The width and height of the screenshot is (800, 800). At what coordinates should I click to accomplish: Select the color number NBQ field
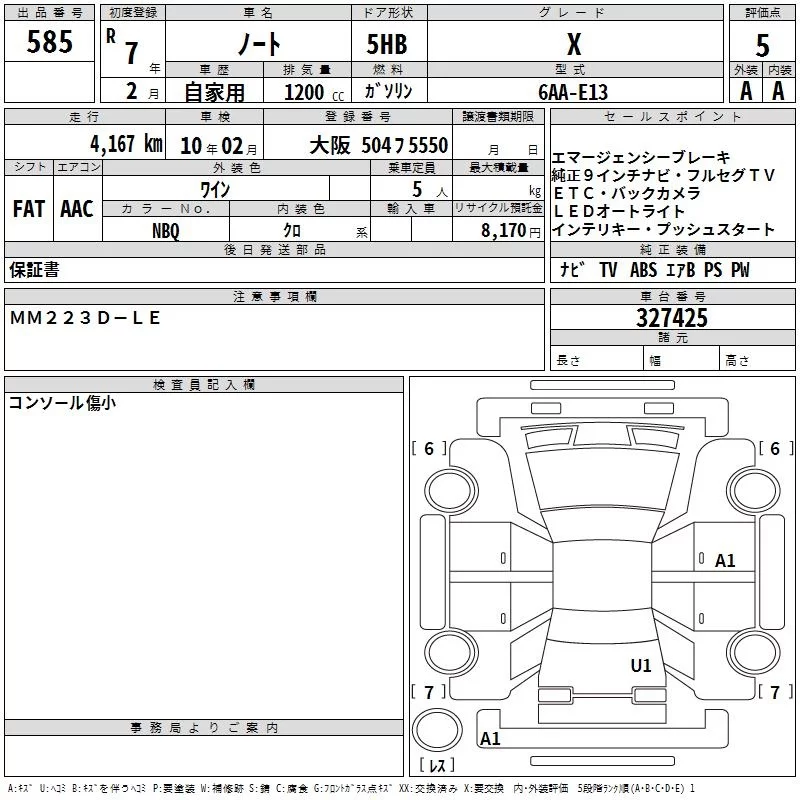tap(166, 229)
